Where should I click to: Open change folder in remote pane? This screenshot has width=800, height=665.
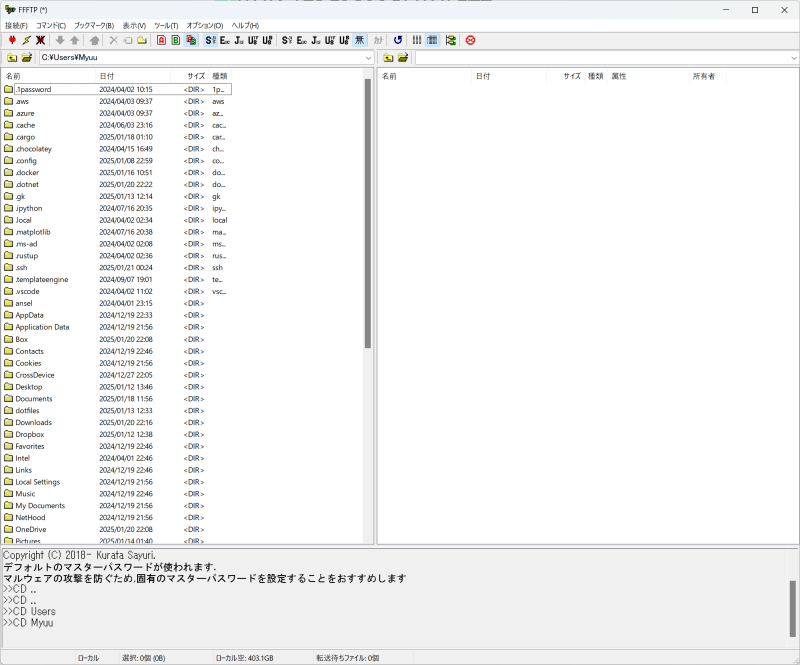click(403, 58)
